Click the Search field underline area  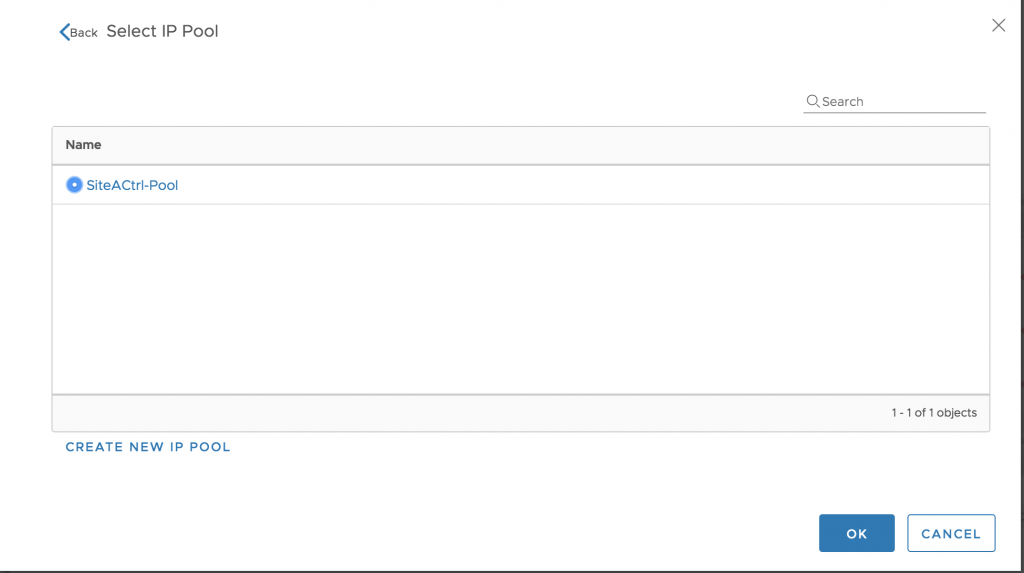pyautogui.click(x=894, y=112)
